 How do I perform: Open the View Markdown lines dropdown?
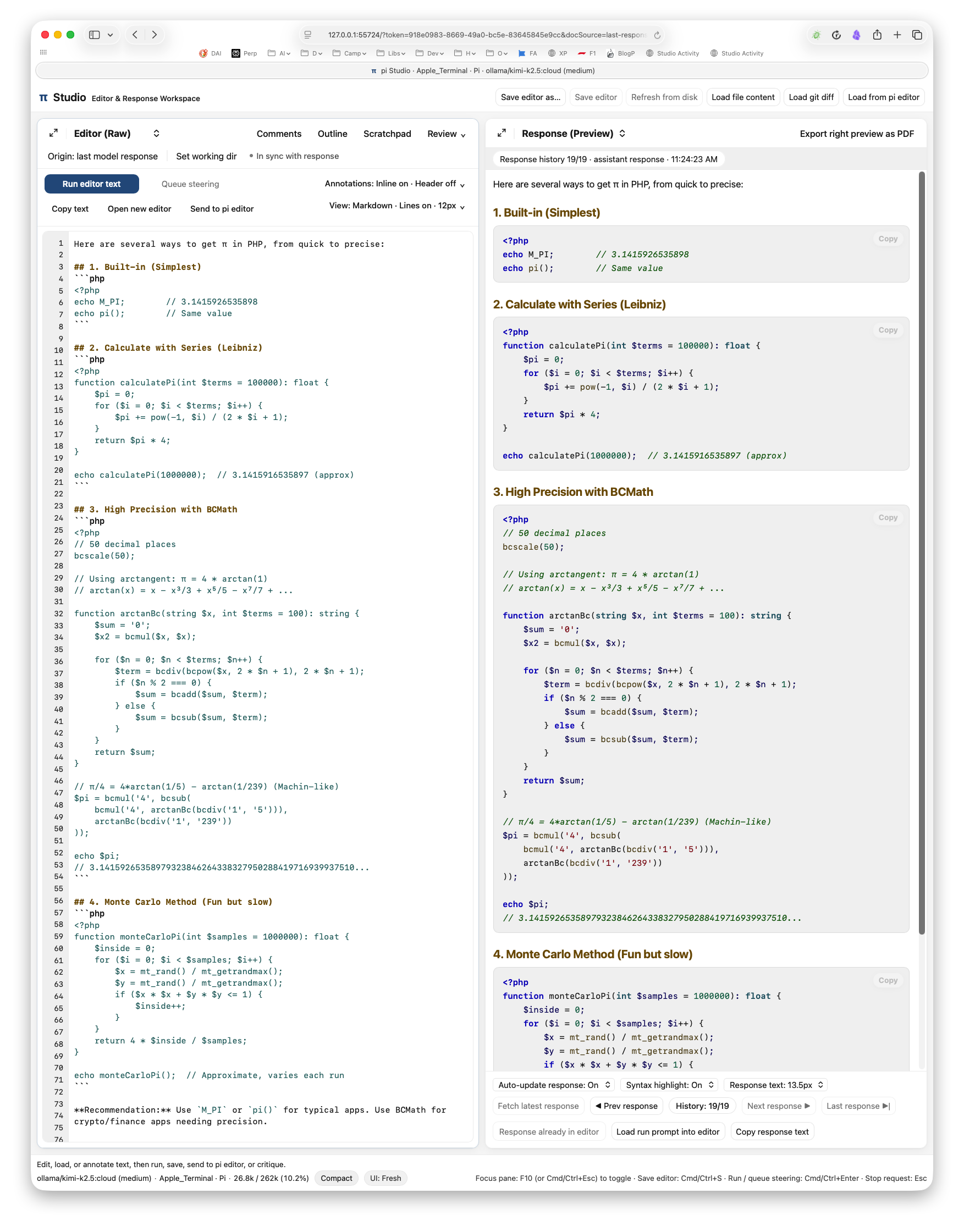coord(397,206)
